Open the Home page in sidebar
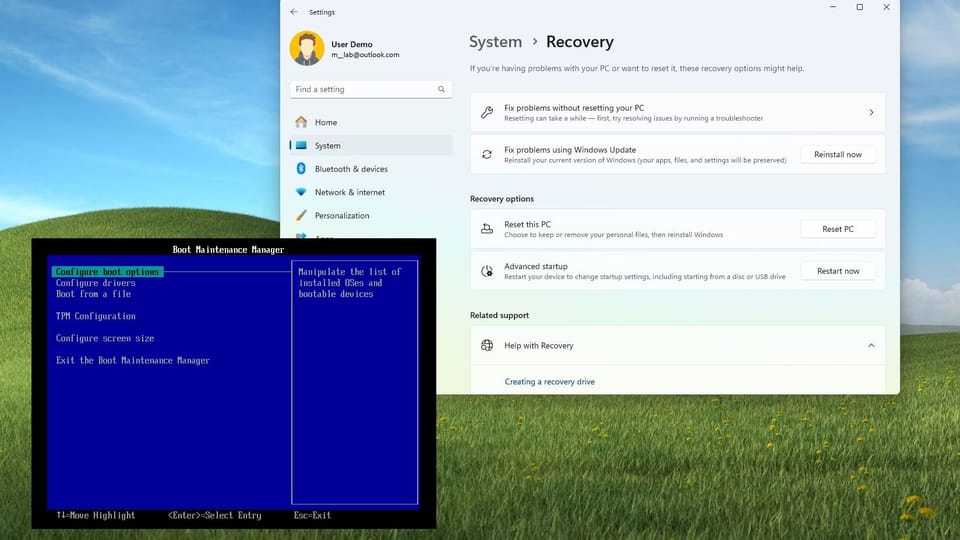The width and height of the screenshot is (960, 540). point(370,122)
